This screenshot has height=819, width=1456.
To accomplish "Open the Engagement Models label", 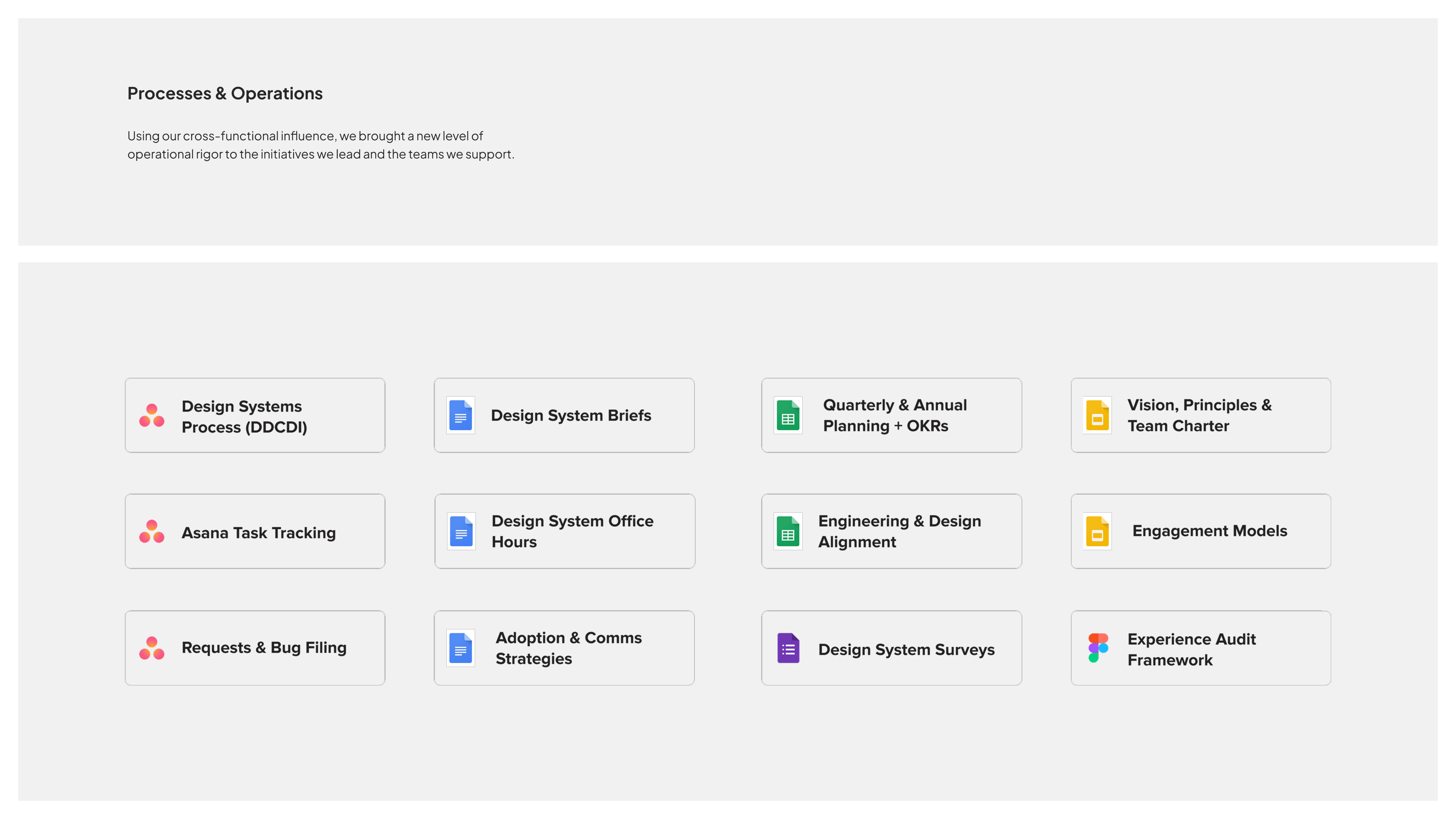I will point(1210,531).
